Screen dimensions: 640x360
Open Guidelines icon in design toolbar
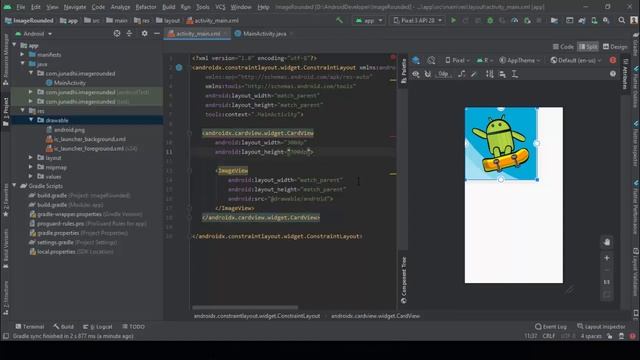point(515,74)
